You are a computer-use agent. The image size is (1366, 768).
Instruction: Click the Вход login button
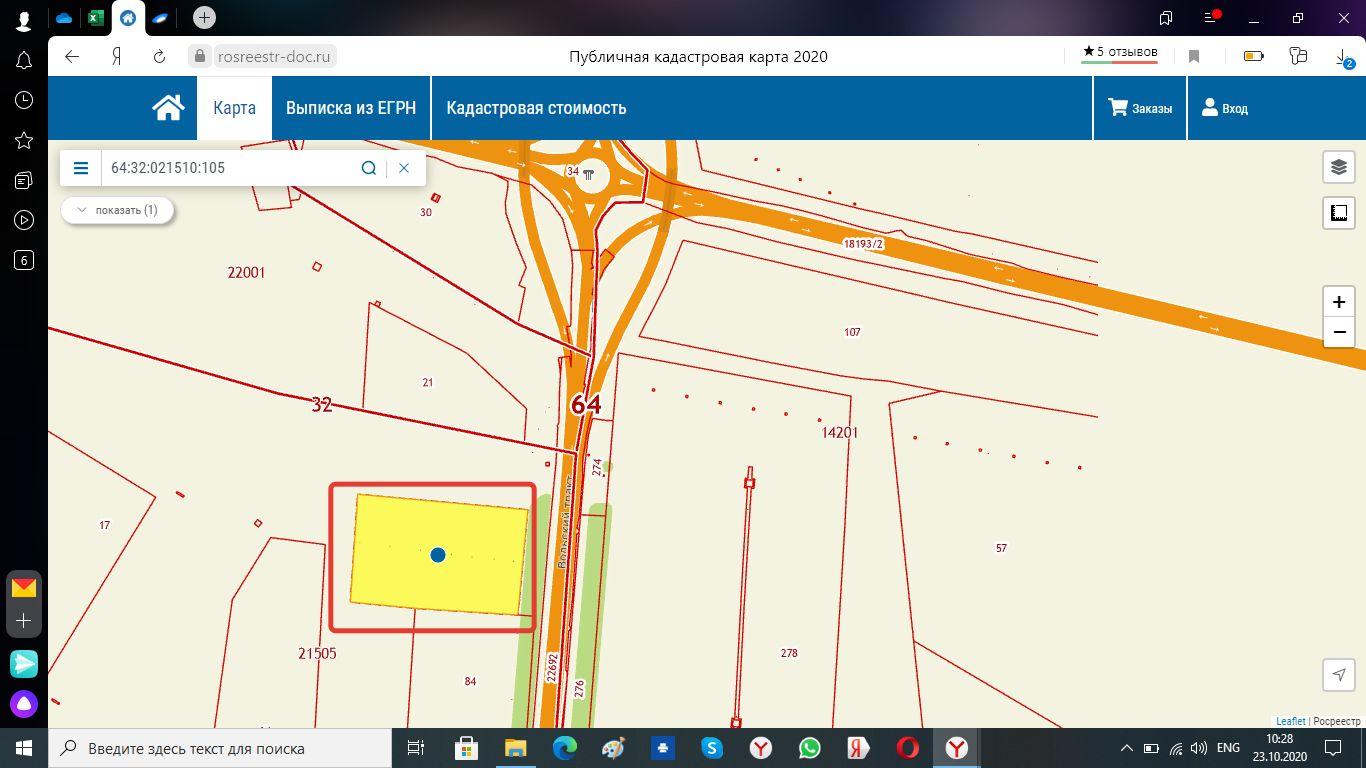point(1224,108)
